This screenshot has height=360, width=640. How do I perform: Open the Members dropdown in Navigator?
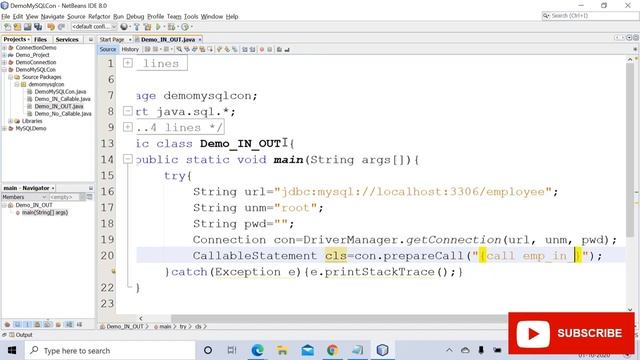point(24,197)
